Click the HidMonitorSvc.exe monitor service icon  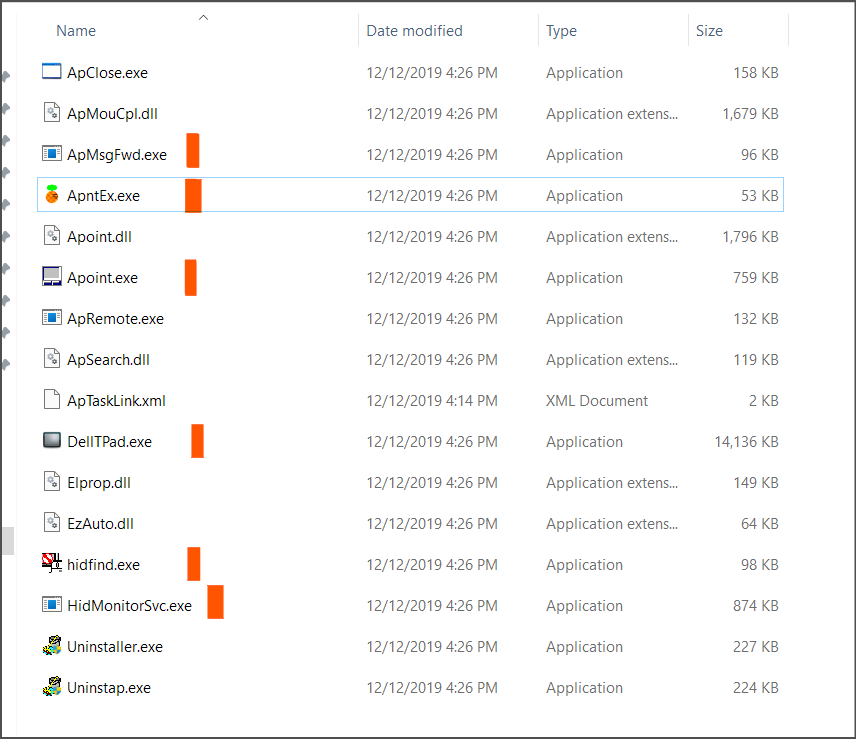tap(51, 605)
